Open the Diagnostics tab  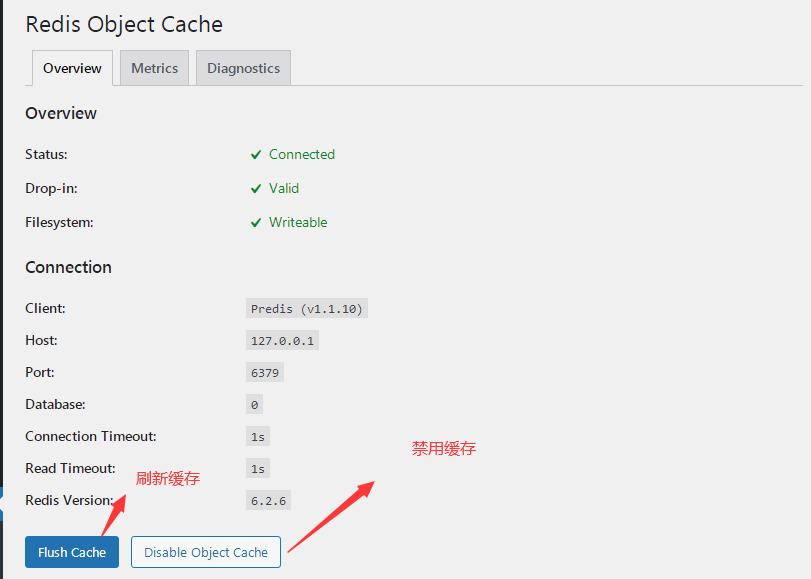coord(243,68)
